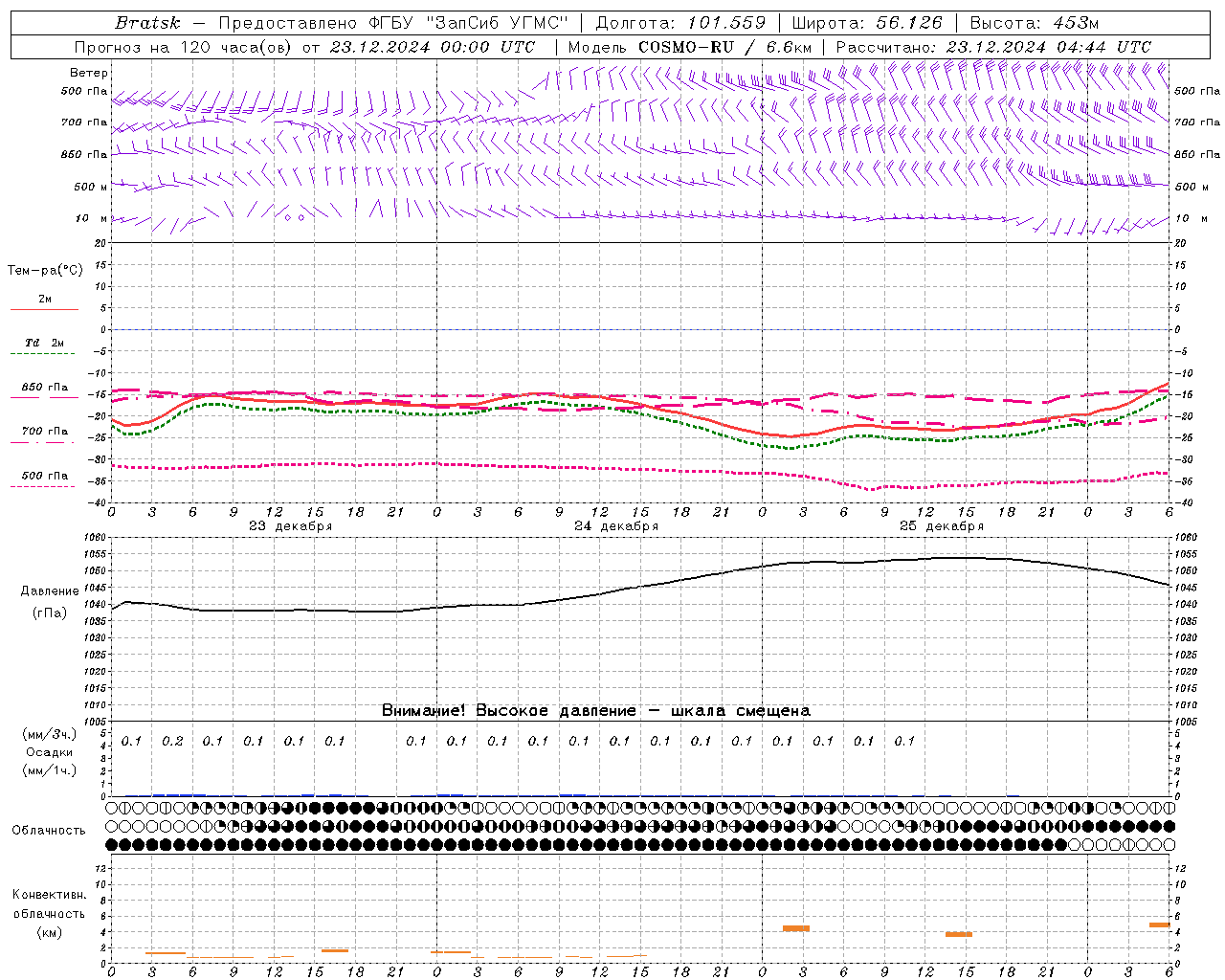Click the Ветер wind panel label
This screenshot has height=980, width=1225.
click(89, 73)
